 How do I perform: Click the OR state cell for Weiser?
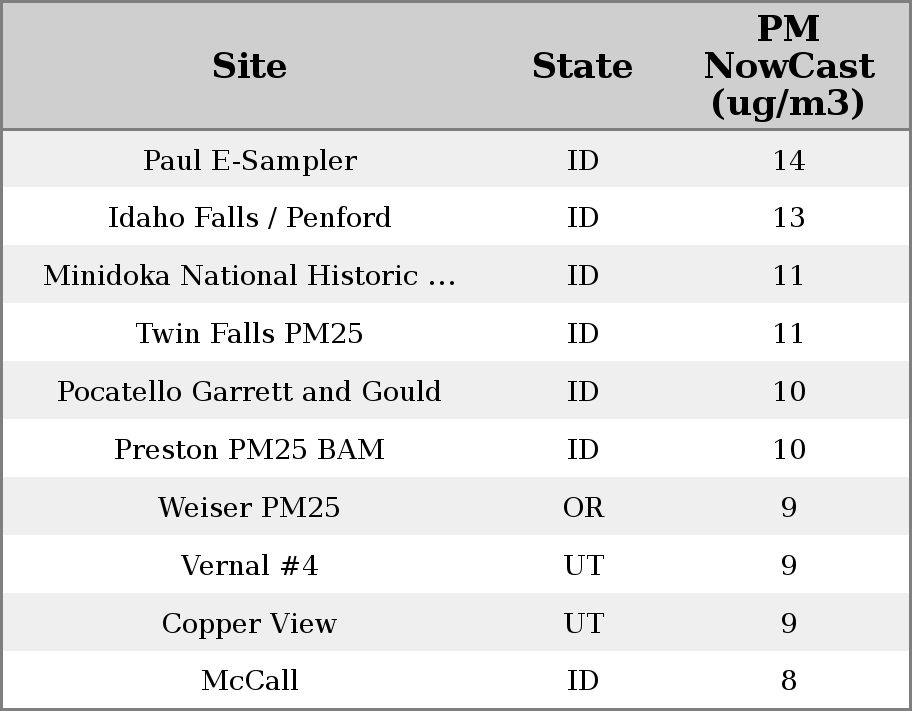click(x=583, y=508)
